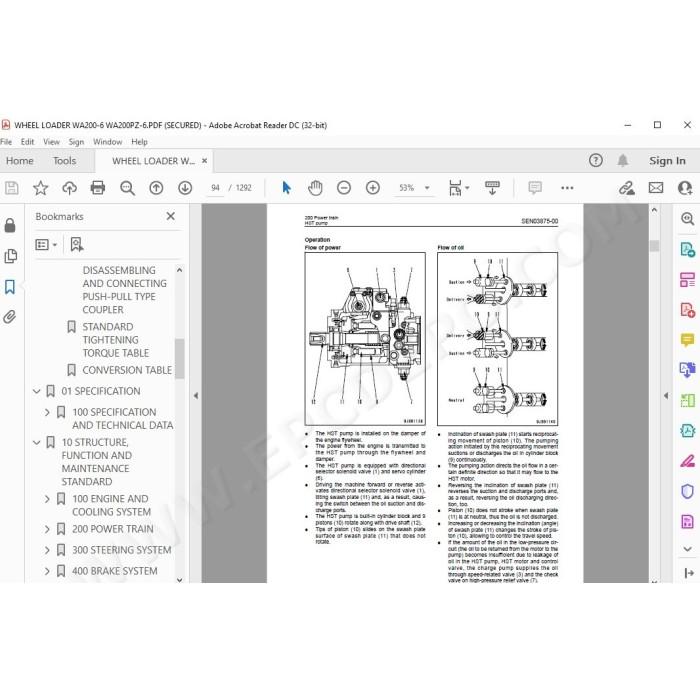Screen dimensions: 700x700
Task: Open the Attachments paperclip panel
Action: tap(10, 317)
